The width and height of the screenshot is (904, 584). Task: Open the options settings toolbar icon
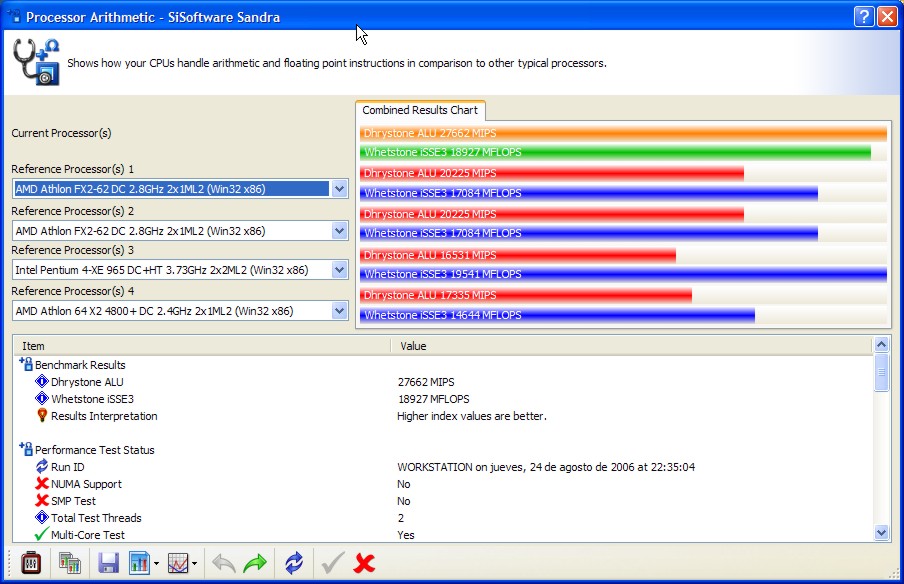(31, 563)
